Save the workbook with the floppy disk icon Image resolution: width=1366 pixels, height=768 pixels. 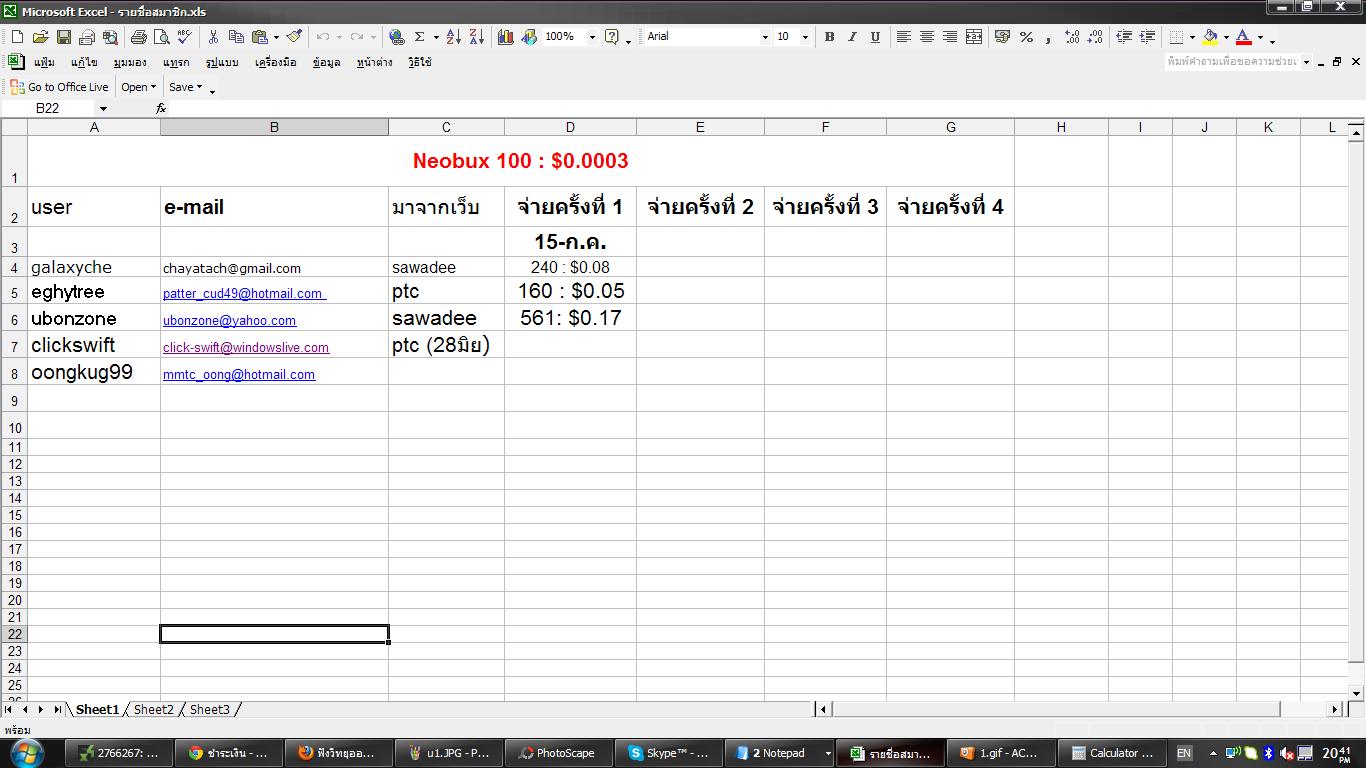point(64,37)
